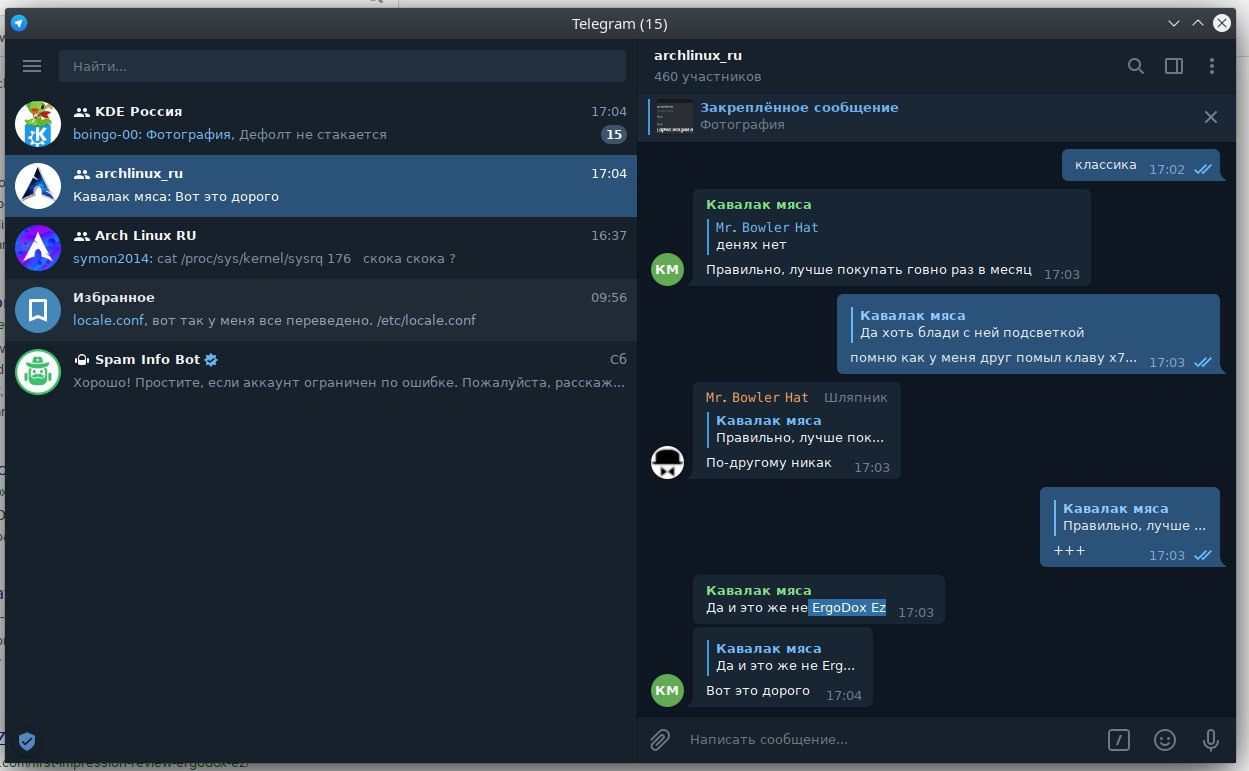Viewport: 1249px width, 771px height.
Task: Click the highlighted ErgoDox Ez text
Action: (847, 608)
